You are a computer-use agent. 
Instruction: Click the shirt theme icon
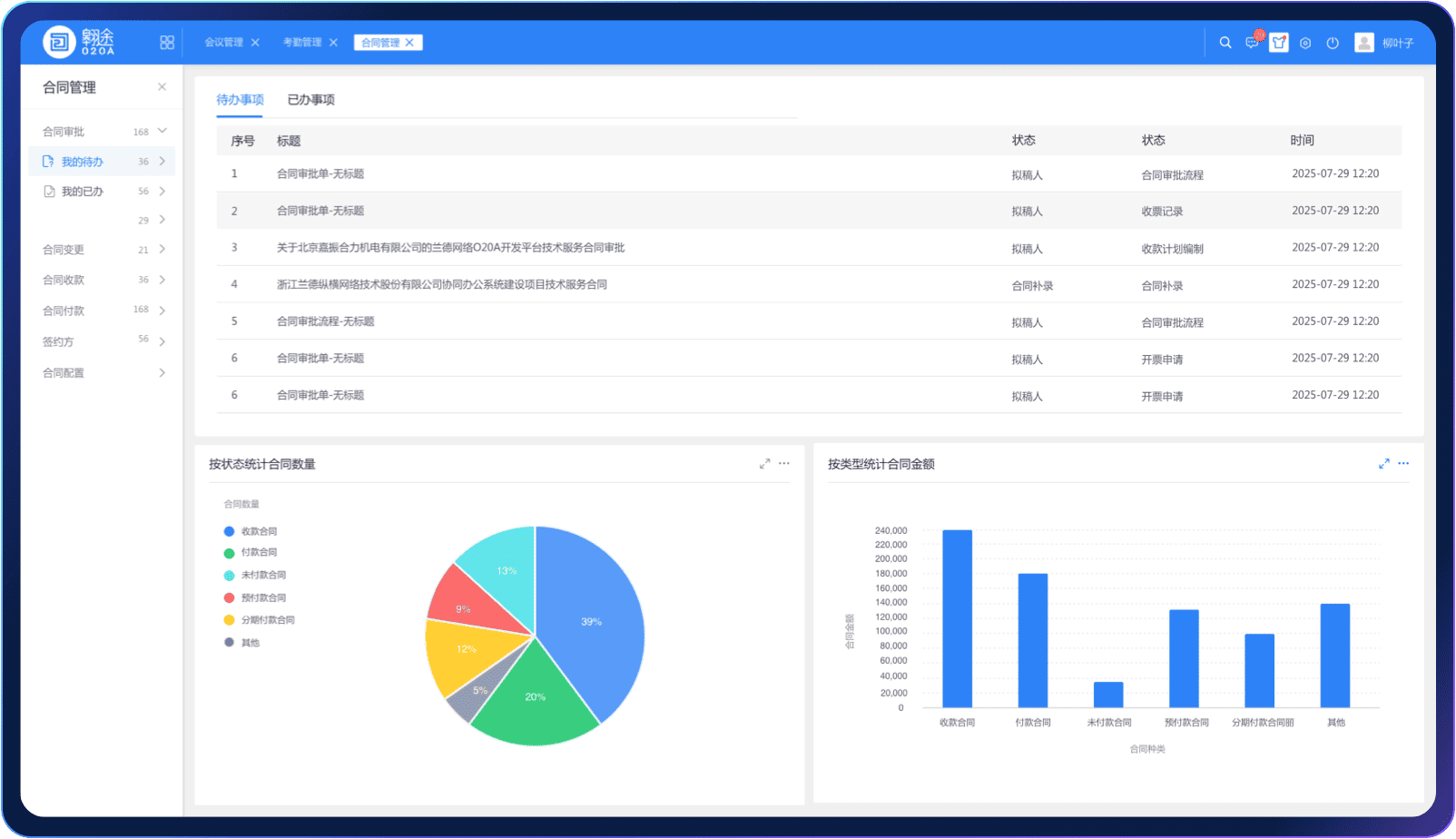pyautogui.click(x=1279, y=43)
